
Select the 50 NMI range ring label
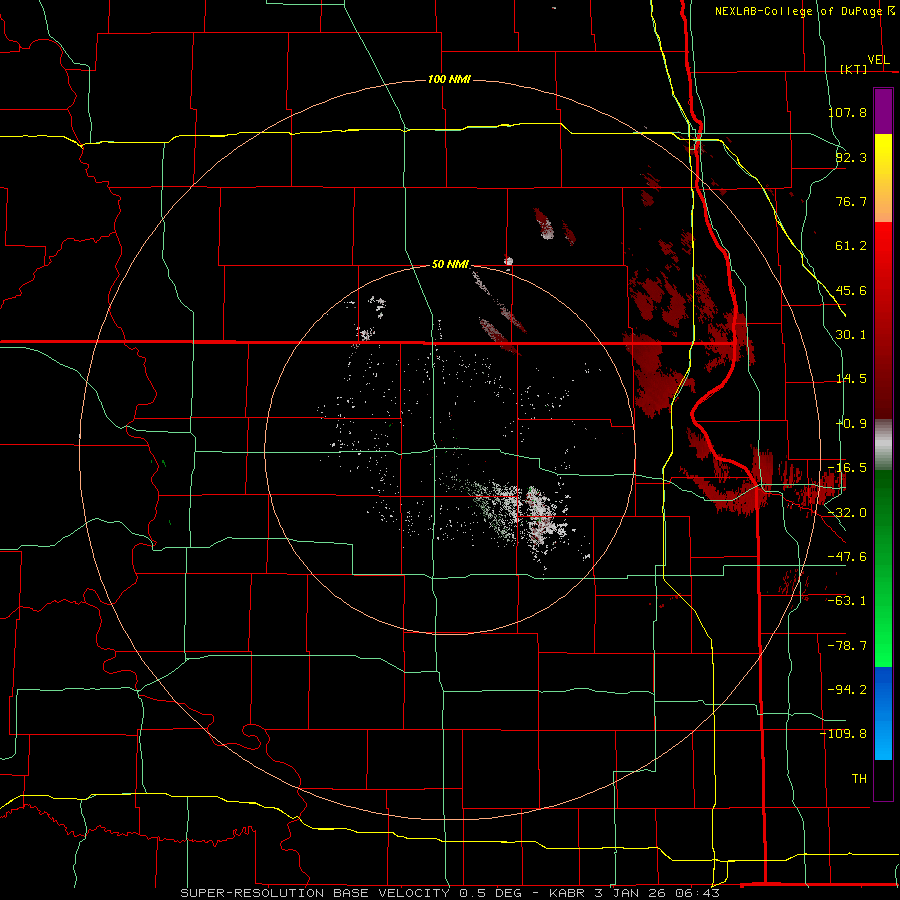point(450,264)
